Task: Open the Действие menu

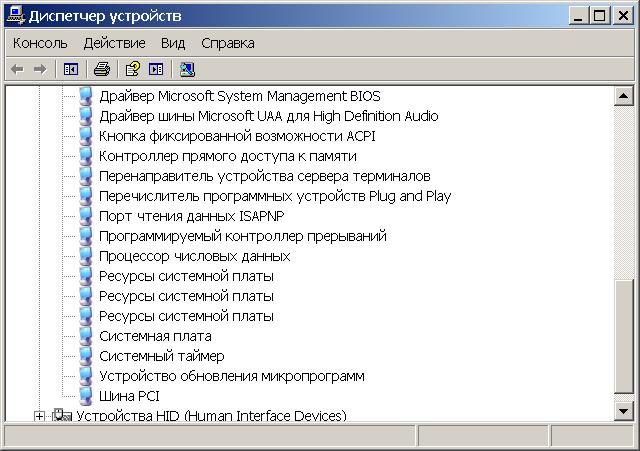Action: 114,43
